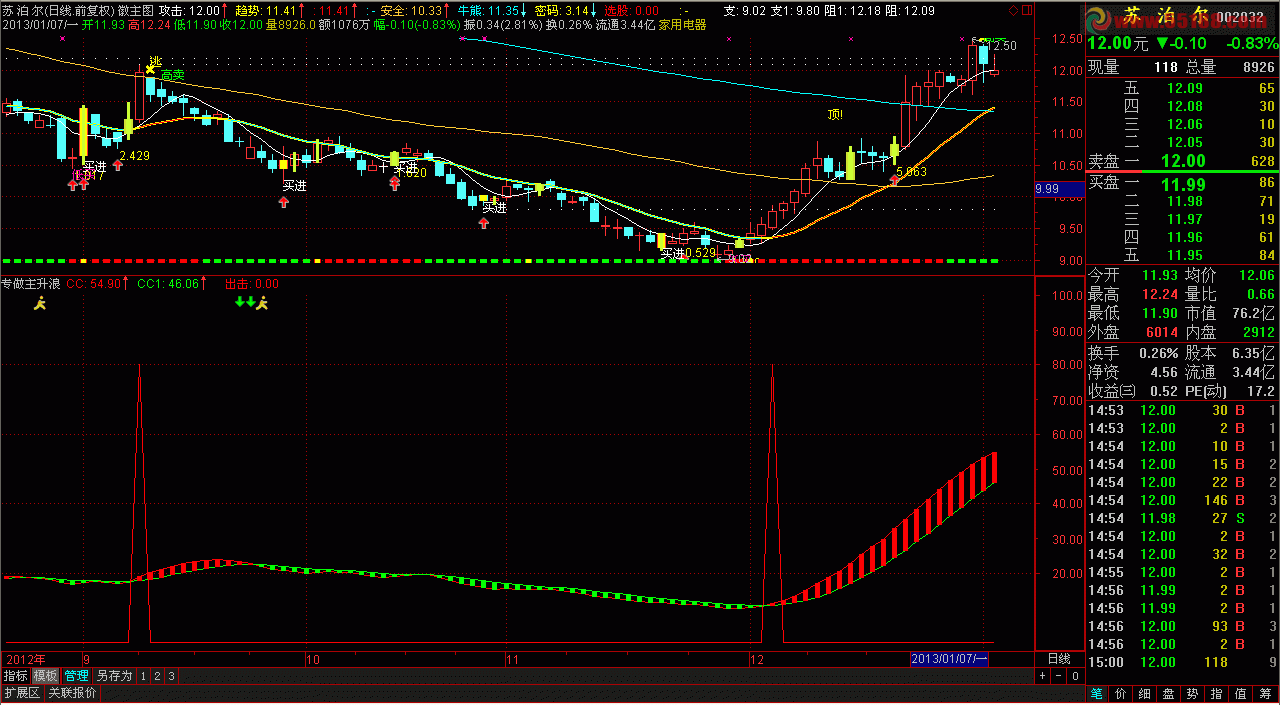Screen dimensions: 1280x705
Task: Click the 专做主升浪 indicator name
Action: (x=32, y=284)
